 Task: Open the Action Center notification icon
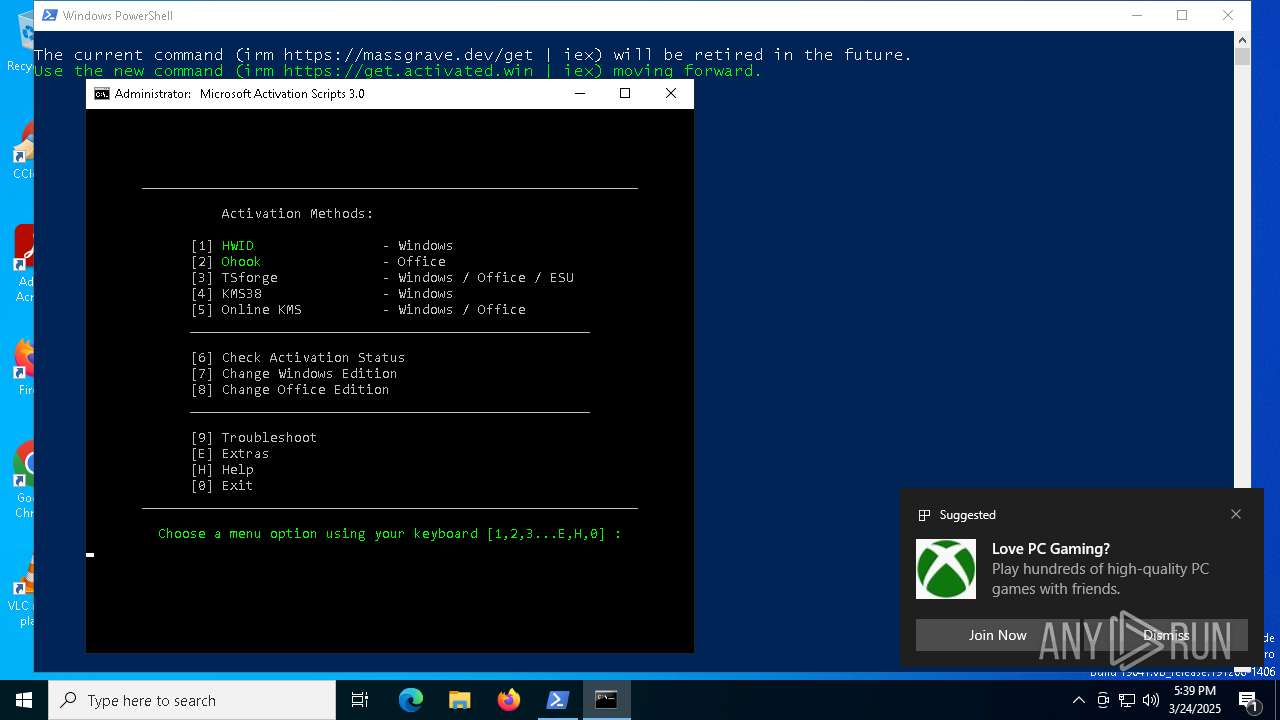tap(1248, 700)
